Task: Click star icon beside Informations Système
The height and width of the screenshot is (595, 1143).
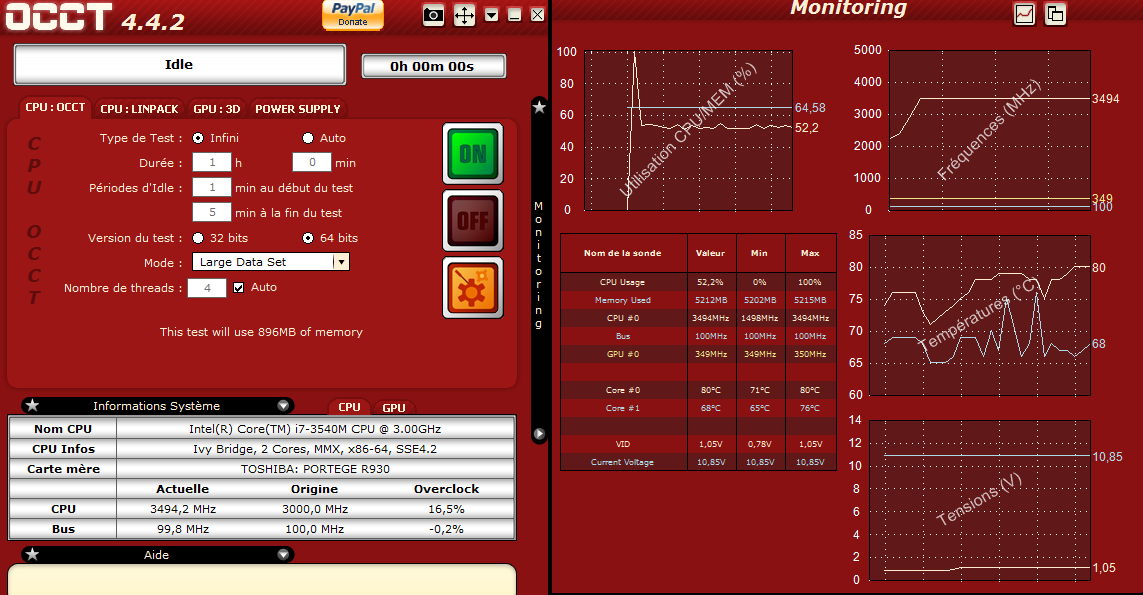Action: click(32, 405)
